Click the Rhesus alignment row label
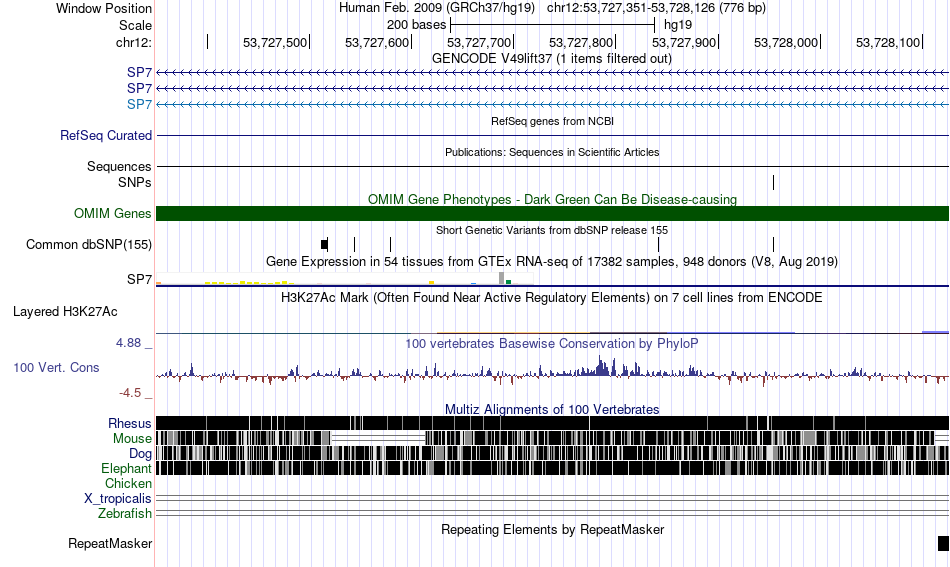Image resolution: width=950 pixels, height=567 pixels. coord(130,423)
